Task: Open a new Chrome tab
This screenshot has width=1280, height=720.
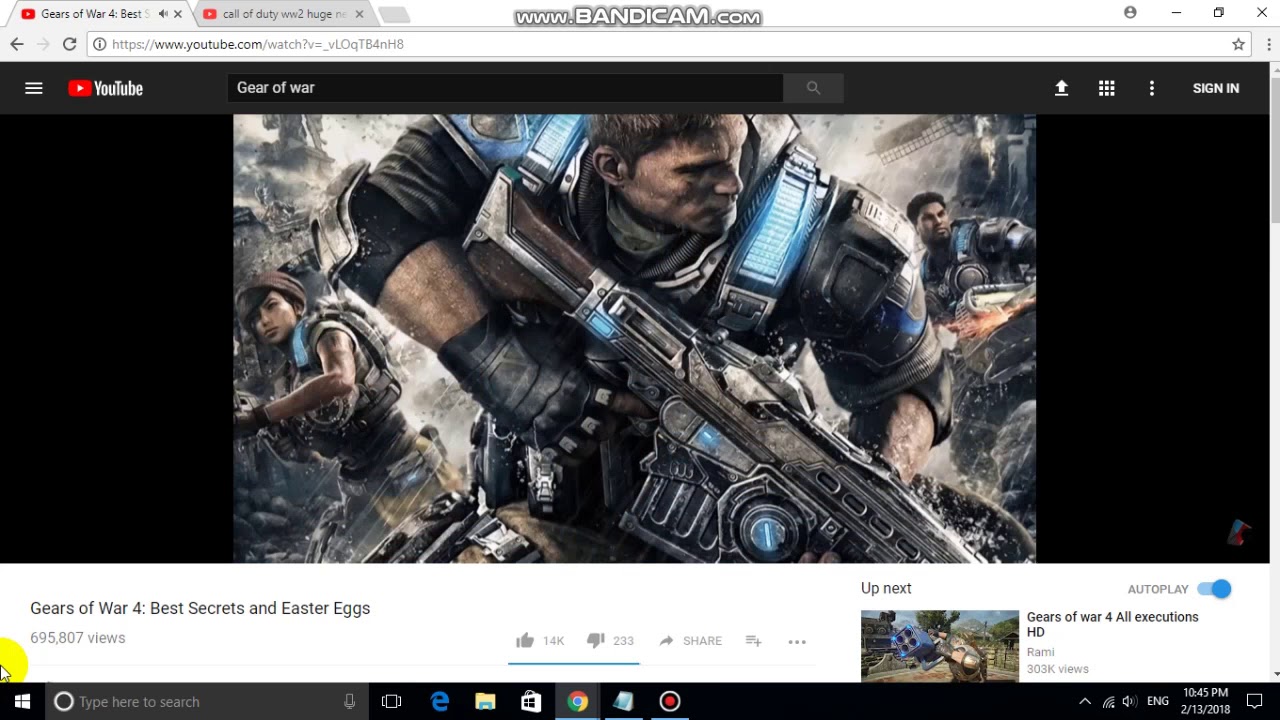Action: coord(394,15)
